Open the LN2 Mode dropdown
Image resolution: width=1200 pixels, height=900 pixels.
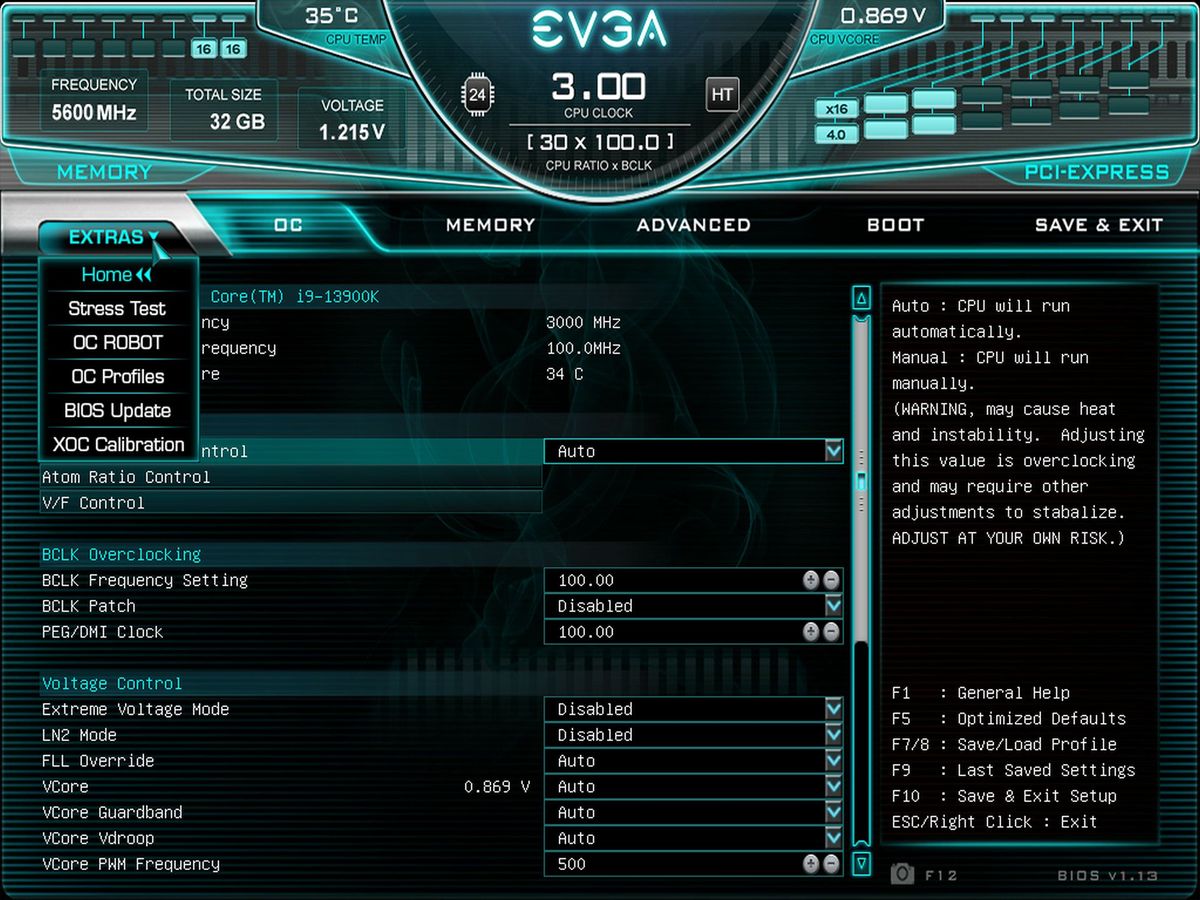694,735
